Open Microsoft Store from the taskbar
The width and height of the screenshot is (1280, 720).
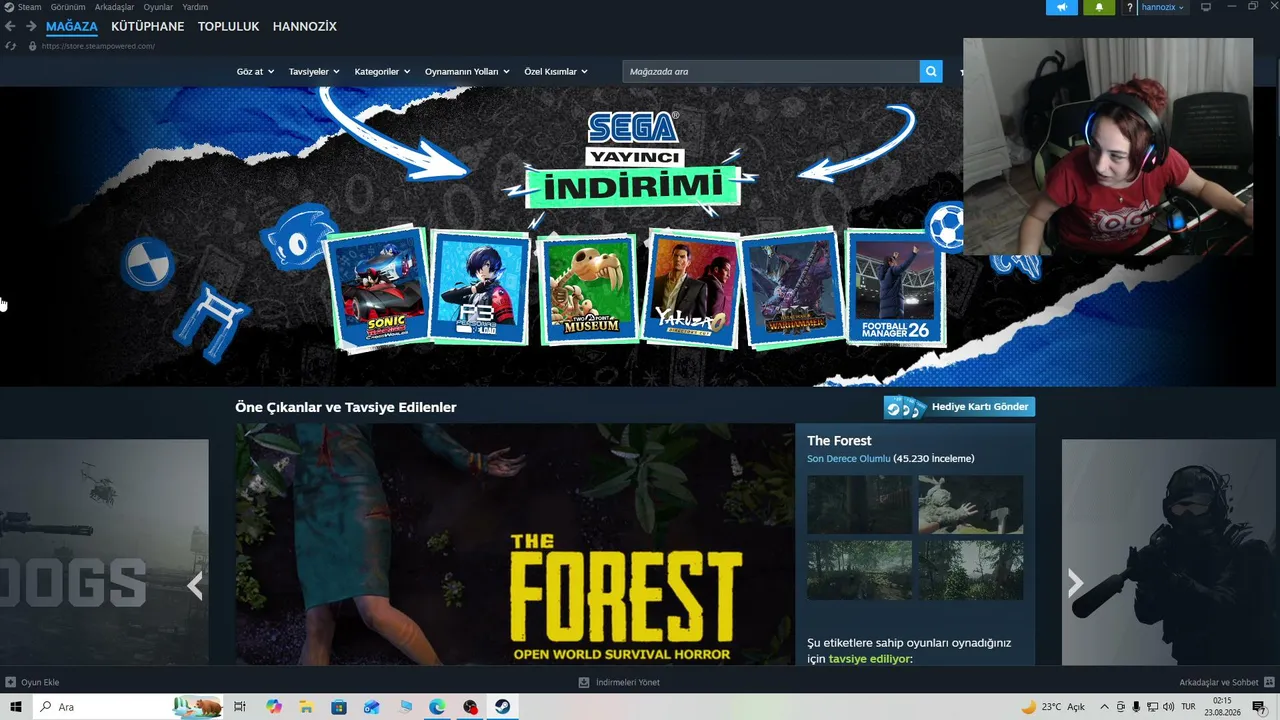point(339,707)
